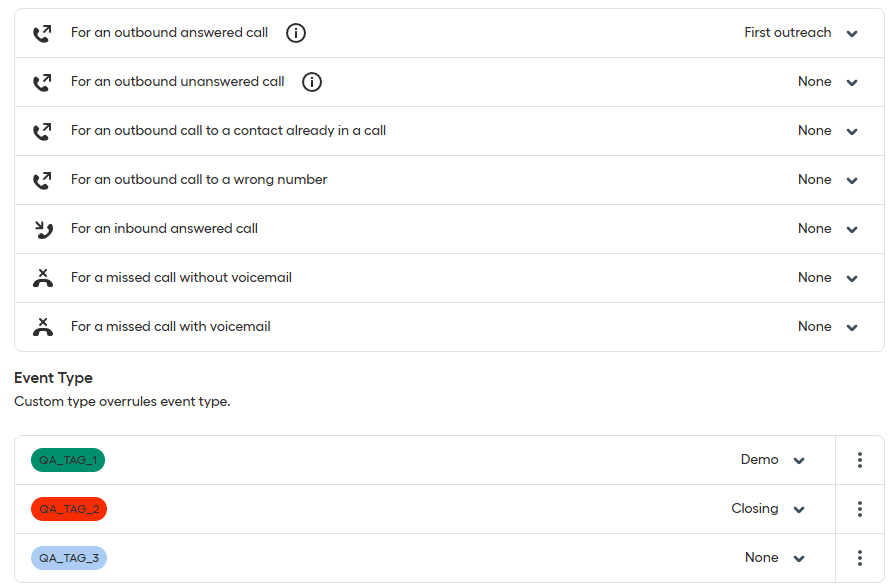
Task: Click the blue QA_TAG_3 tag
Action: 69,558
